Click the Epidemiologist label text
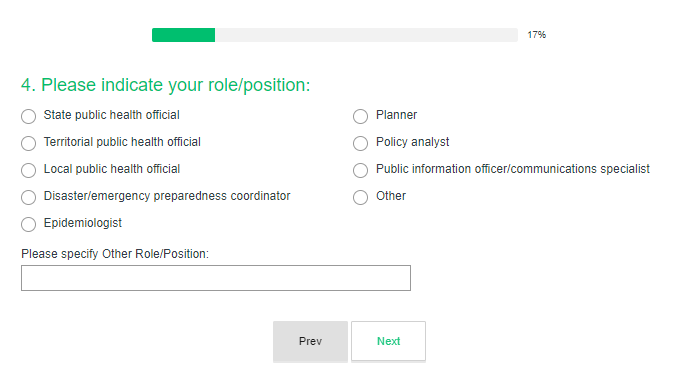The height and width of the screenshot is (382, 674). click(83, 223)
